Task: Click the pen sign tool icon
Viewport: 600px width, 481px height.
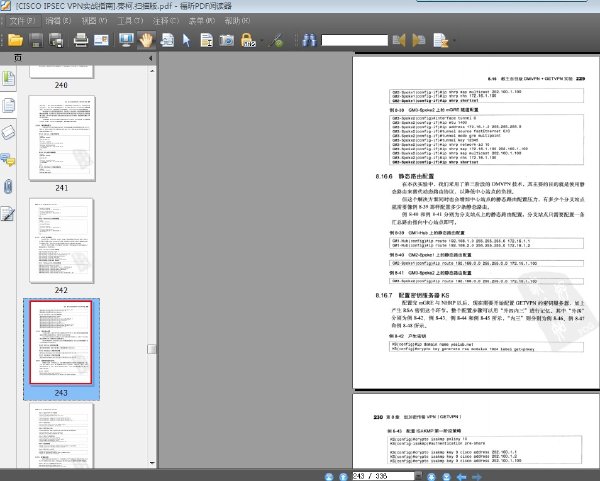Action: point(277,40)
